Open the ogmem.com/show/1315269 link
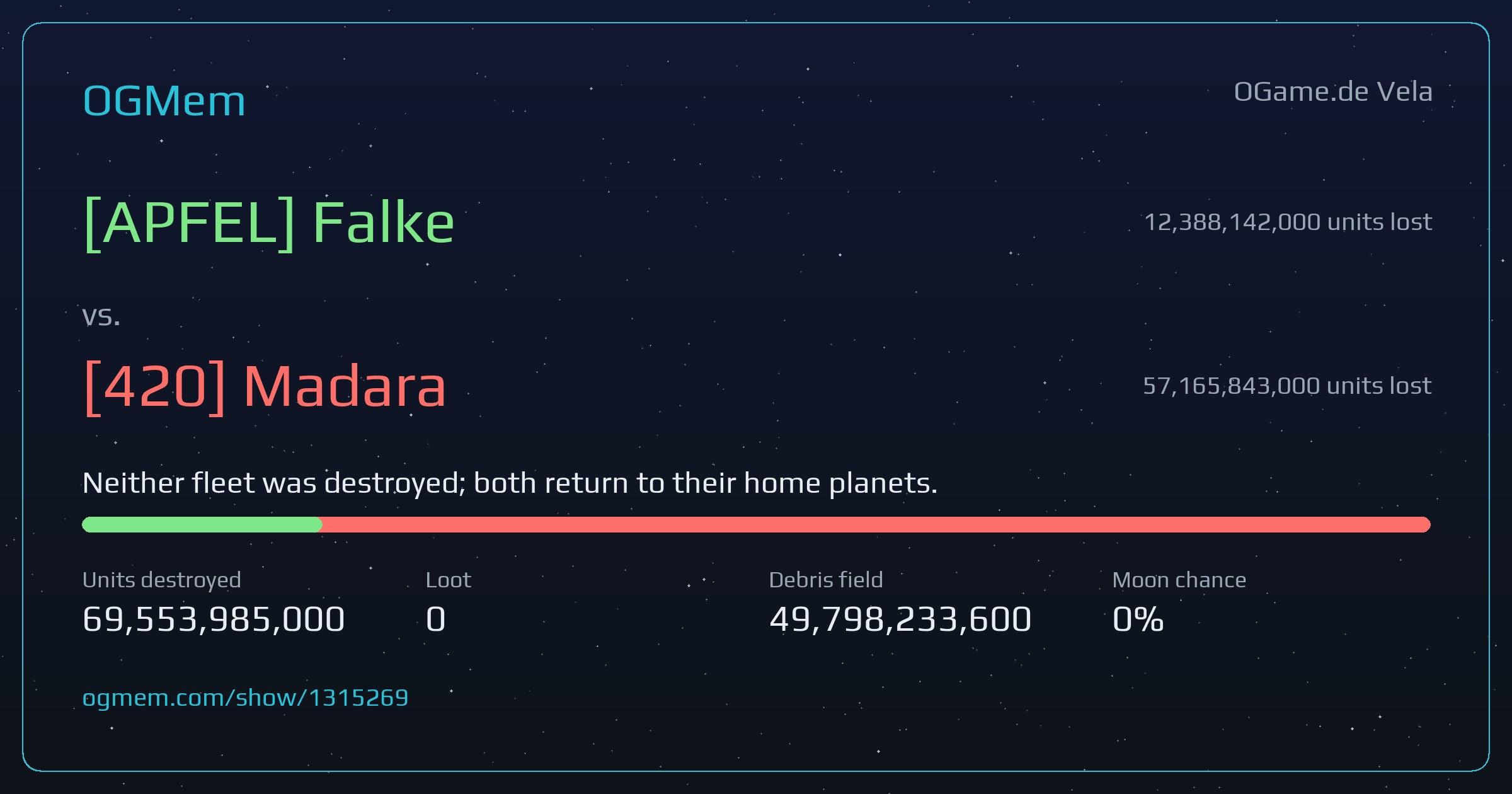The height and width of the screenshot is (794, 1512). pos(245,698)
